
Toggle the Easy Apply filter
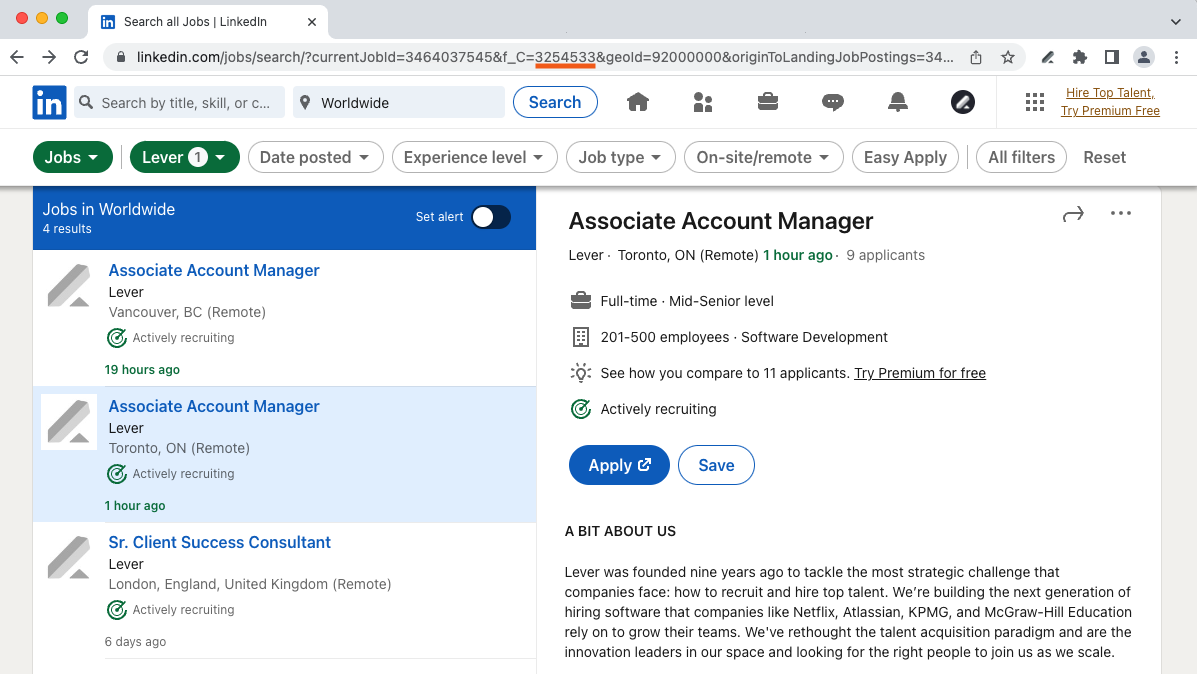pyautogui.click(x=905, y=157)
